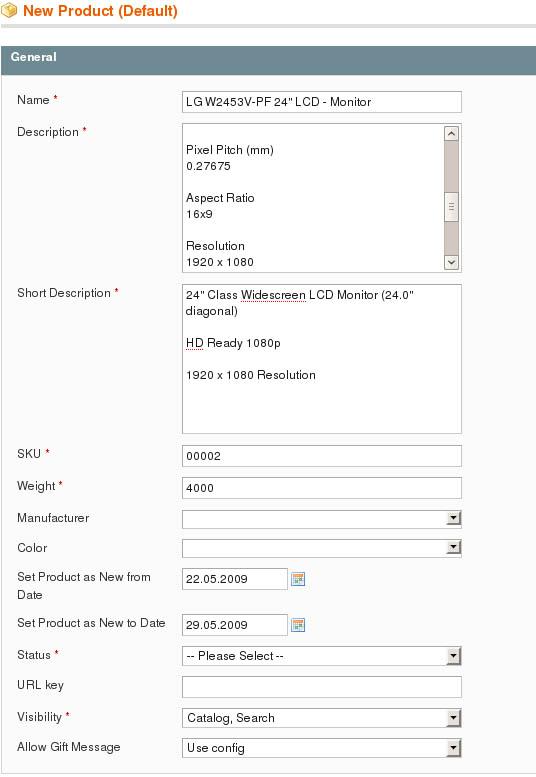
Task: Click Description scrollbar down arrow
Action: point(451,262)
